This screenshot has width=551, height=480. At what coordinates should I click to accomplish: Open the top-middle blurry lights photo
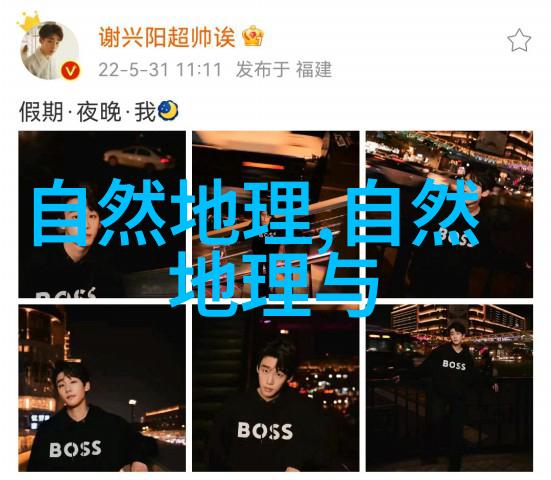pos(276,214)
